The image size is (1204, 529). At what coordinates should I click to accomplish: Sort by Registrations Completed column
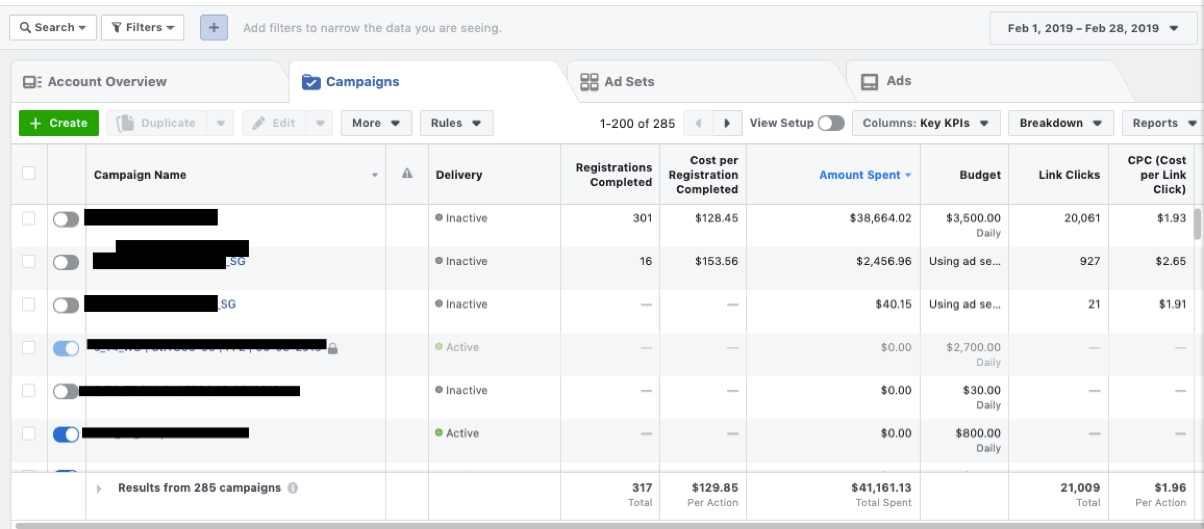click(x=610, y=175)
